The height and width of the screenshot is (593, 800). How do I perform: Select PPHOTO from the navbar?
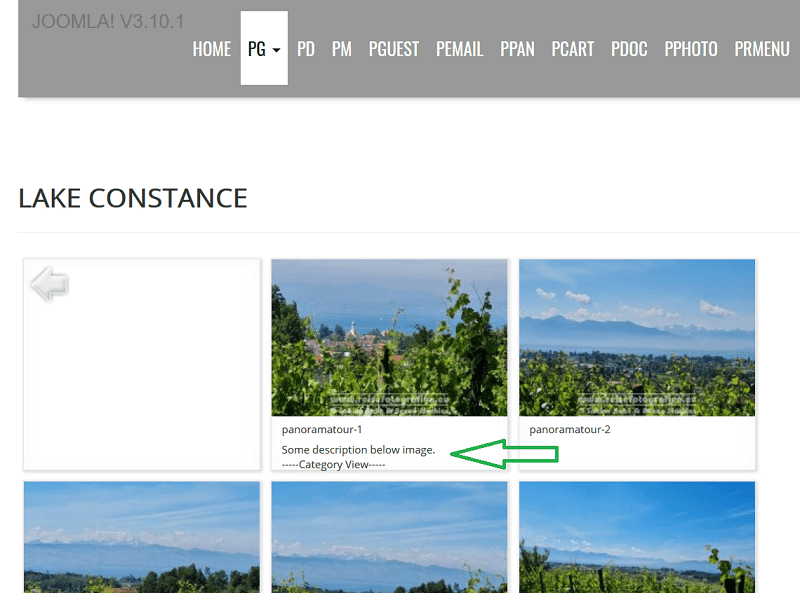[x=691, y=49]
